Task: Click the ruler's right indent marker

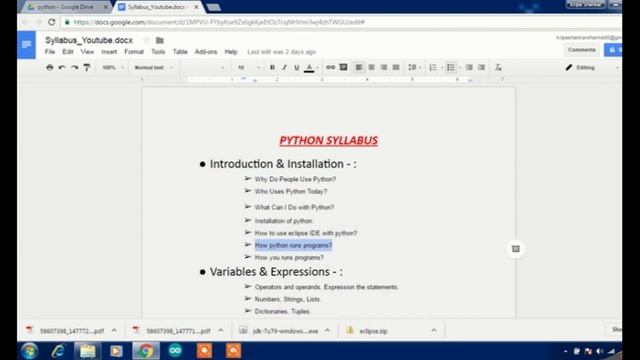Action: point(470,81)
